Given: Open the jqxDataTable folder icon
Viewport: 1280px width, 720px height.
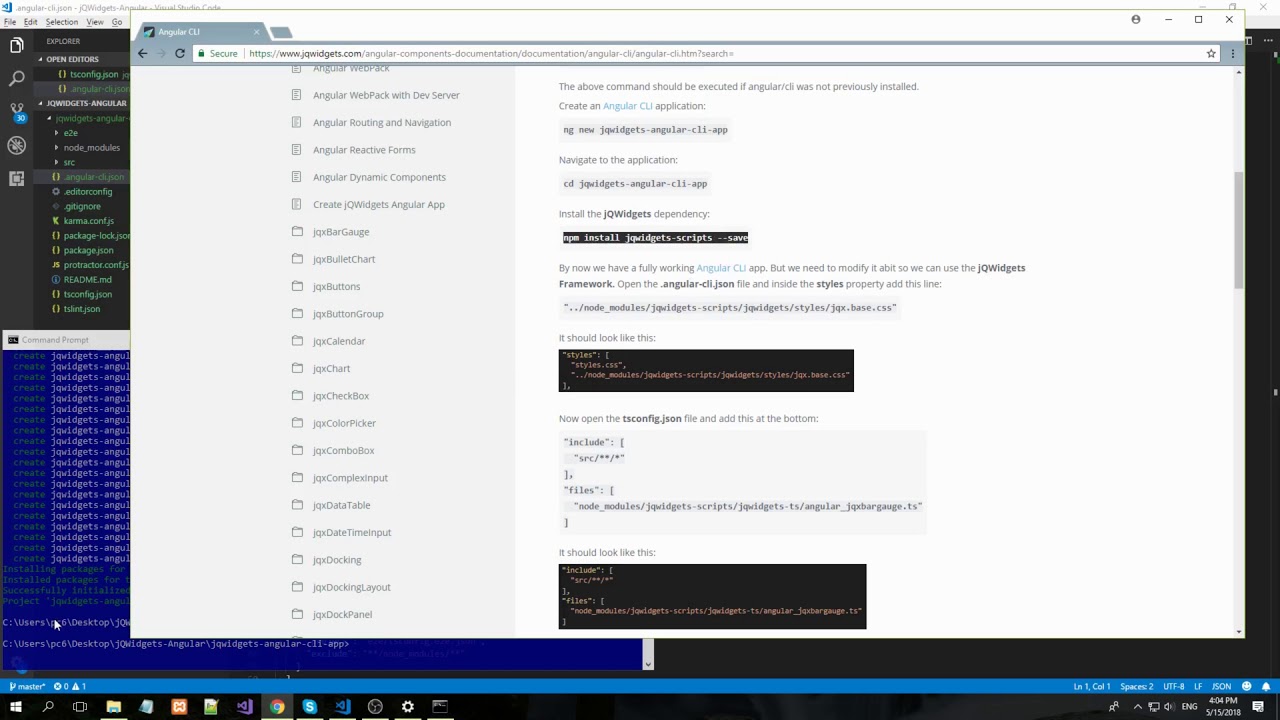Looking at the screenshot, I should point(297,505).
